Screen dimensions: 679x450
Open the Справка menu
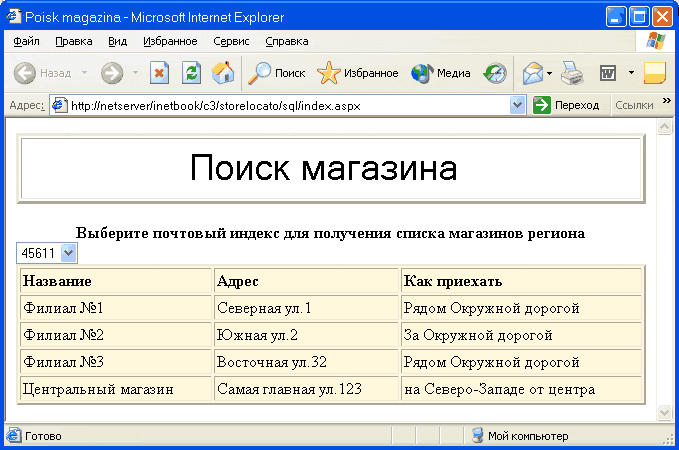click(287, 41)
